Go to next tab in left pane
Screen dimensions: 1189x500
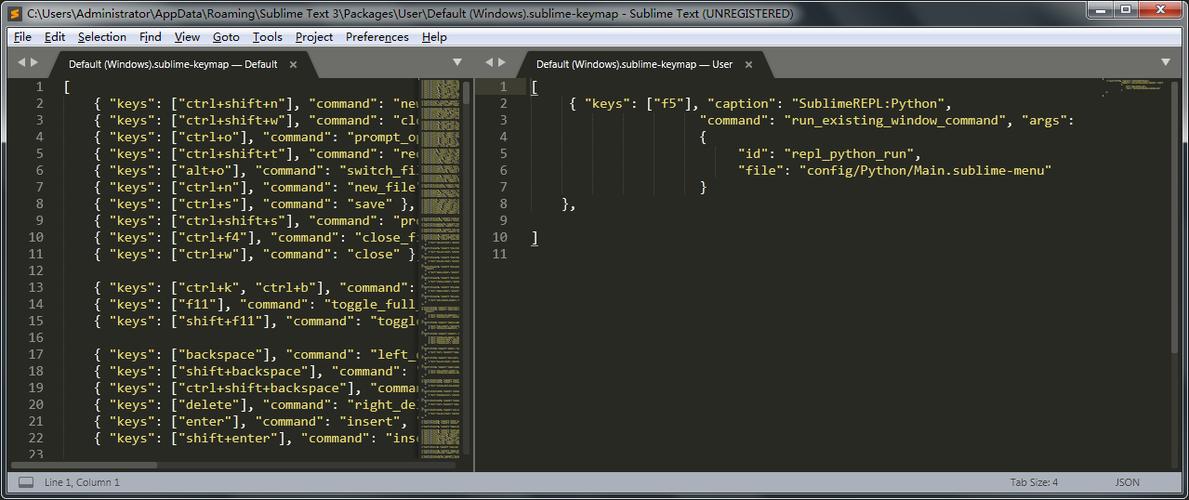click(34, 62)
